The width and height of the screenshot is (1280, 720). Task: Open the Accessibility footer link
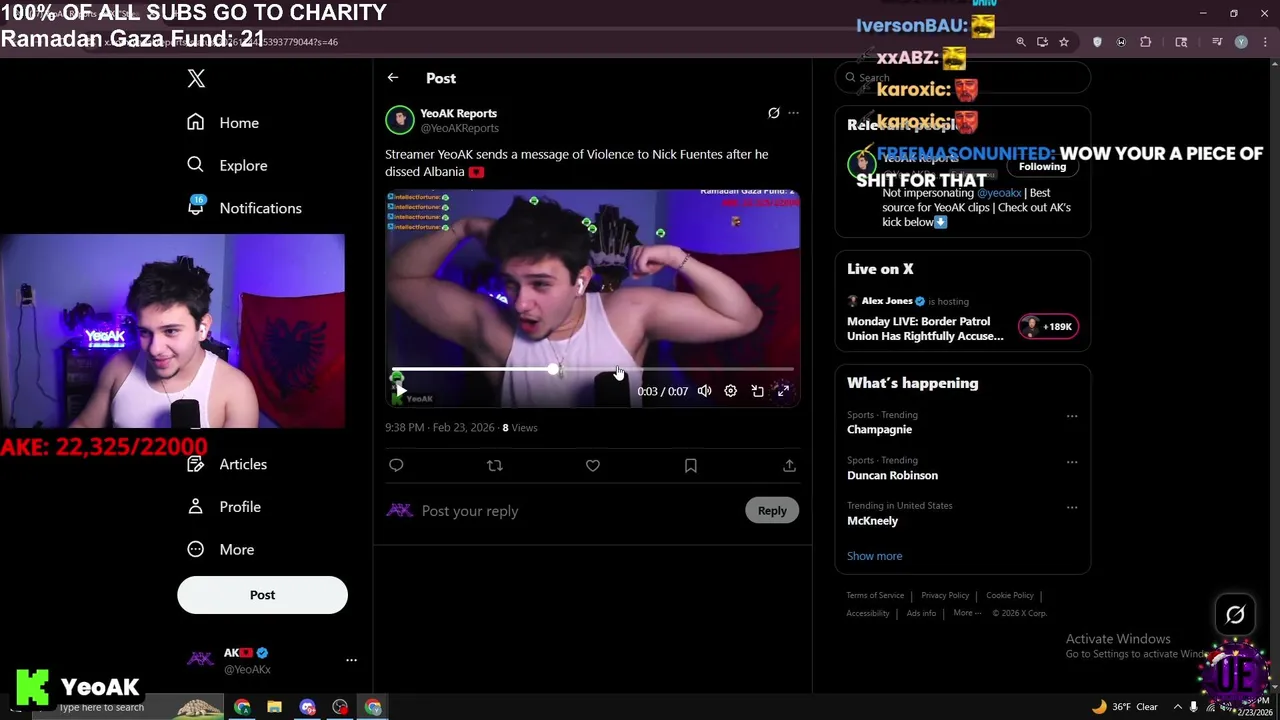[x=867, y=613]
